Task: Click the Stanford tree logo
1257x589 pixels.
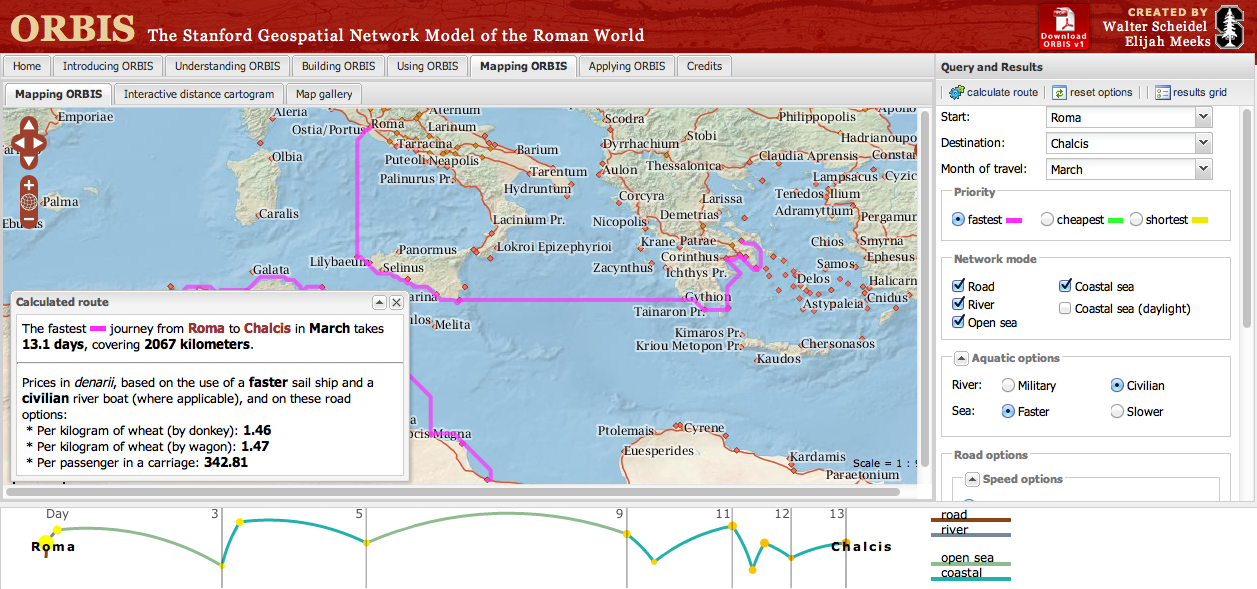Action: (1228, 27)
